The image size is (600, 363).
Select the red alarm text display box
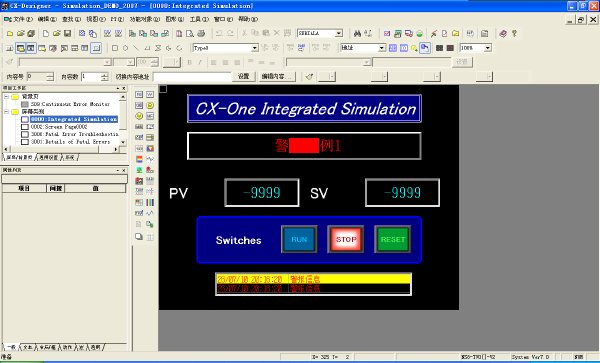click(x=304, y=146)
